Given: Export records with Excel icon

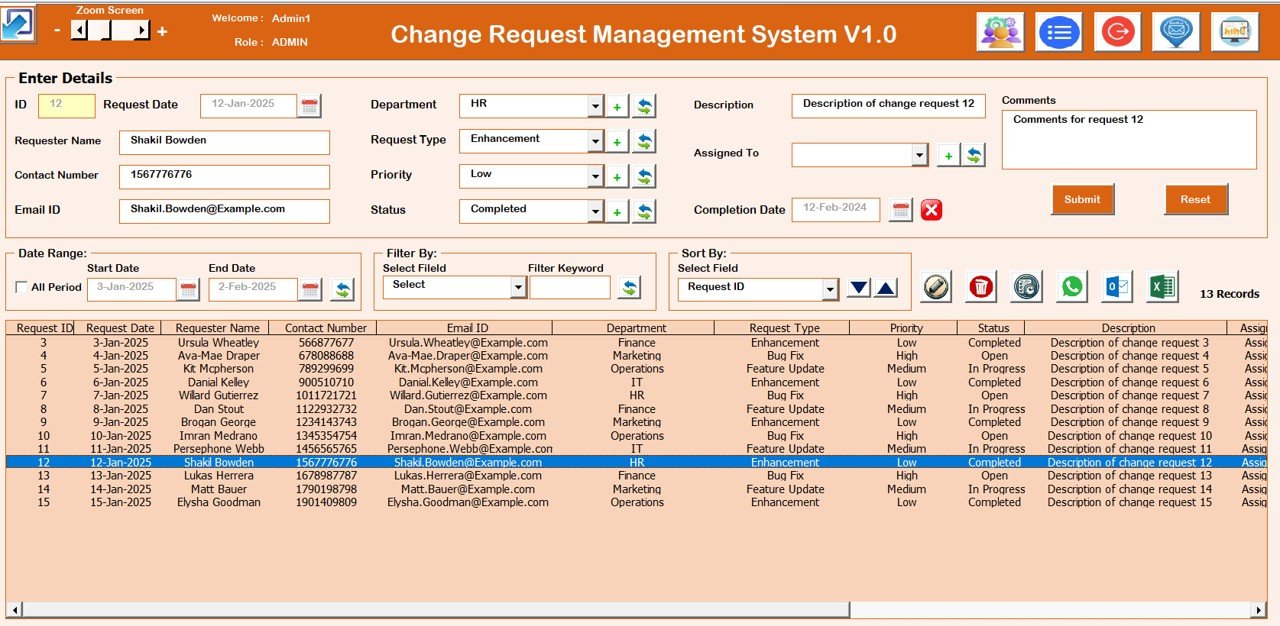Looking at the screenshot, I should pos(1162,287).
